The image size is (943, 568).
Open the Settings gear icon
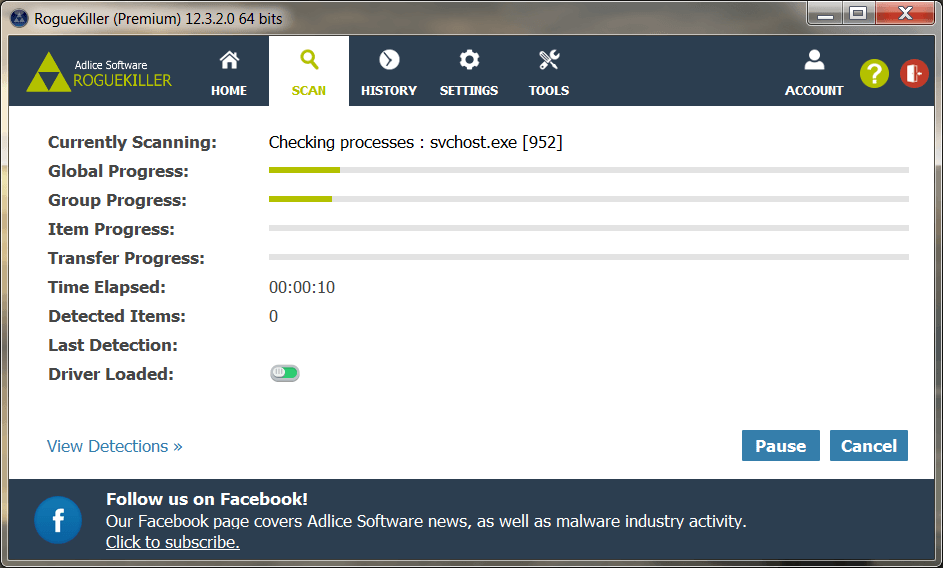click(469, 61)
